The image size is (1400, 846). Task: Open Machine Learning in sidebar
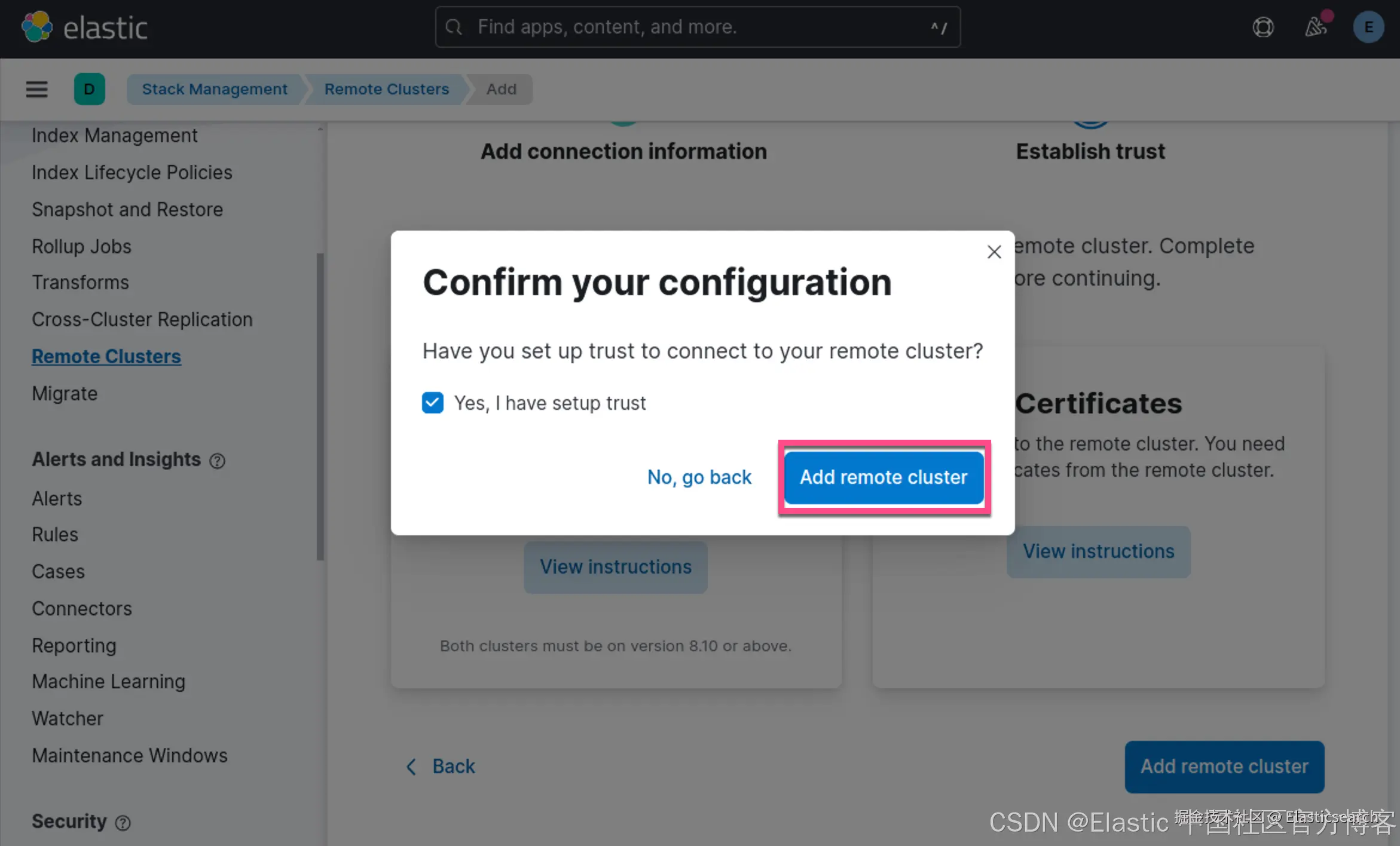108,682
